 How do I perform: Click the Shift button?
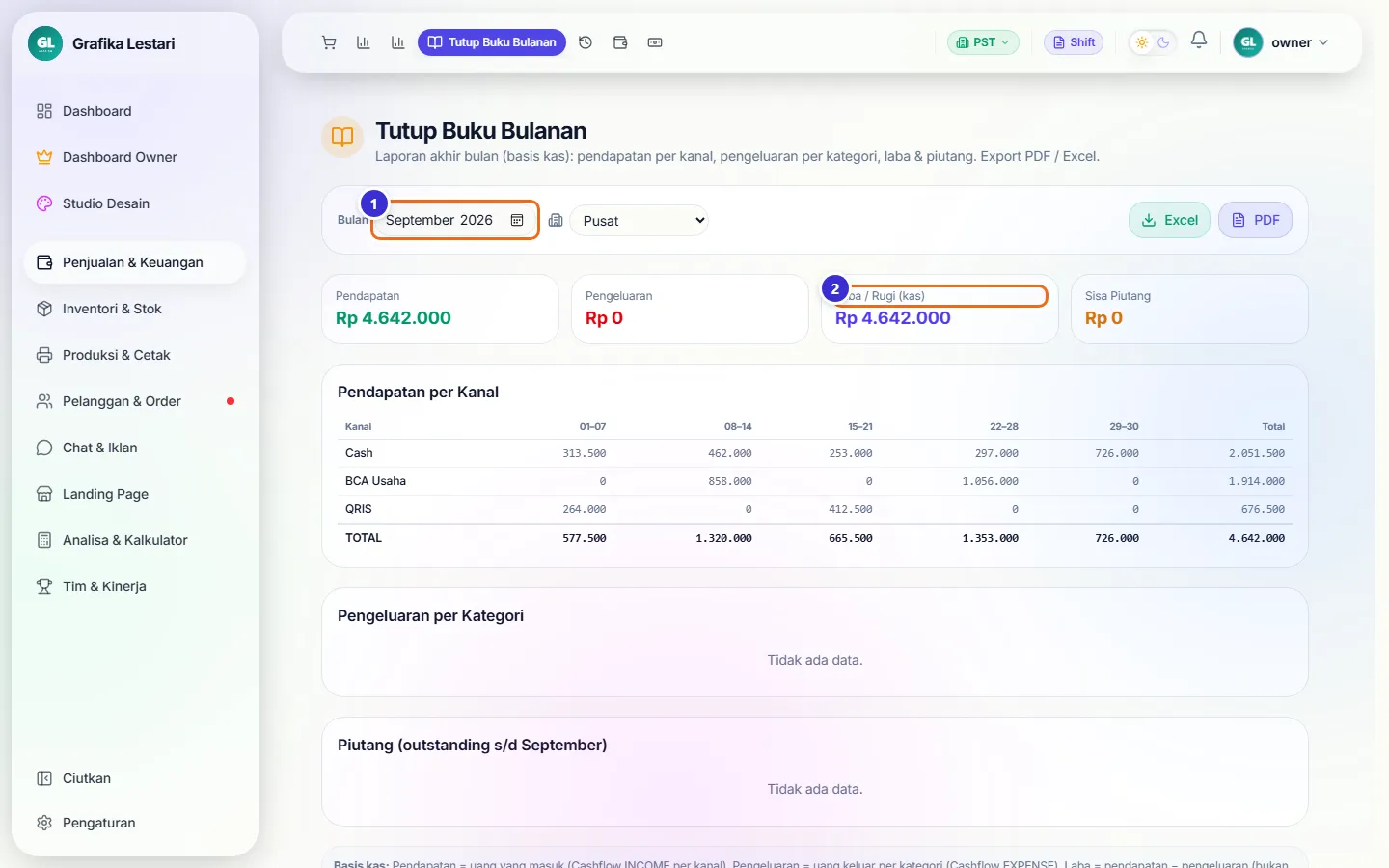tap(1074, 42)
